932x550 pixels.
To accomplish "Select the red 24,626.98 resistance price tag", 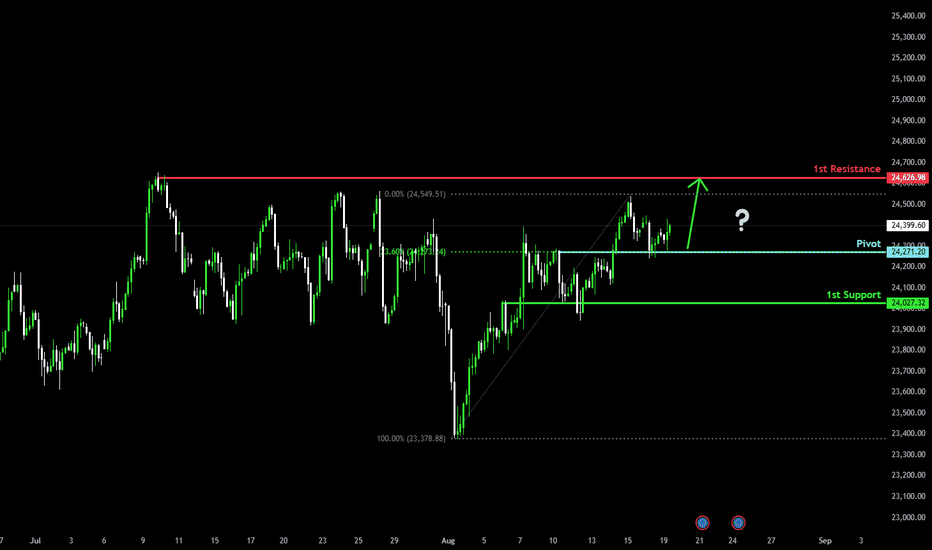I will tap(907, 178).
